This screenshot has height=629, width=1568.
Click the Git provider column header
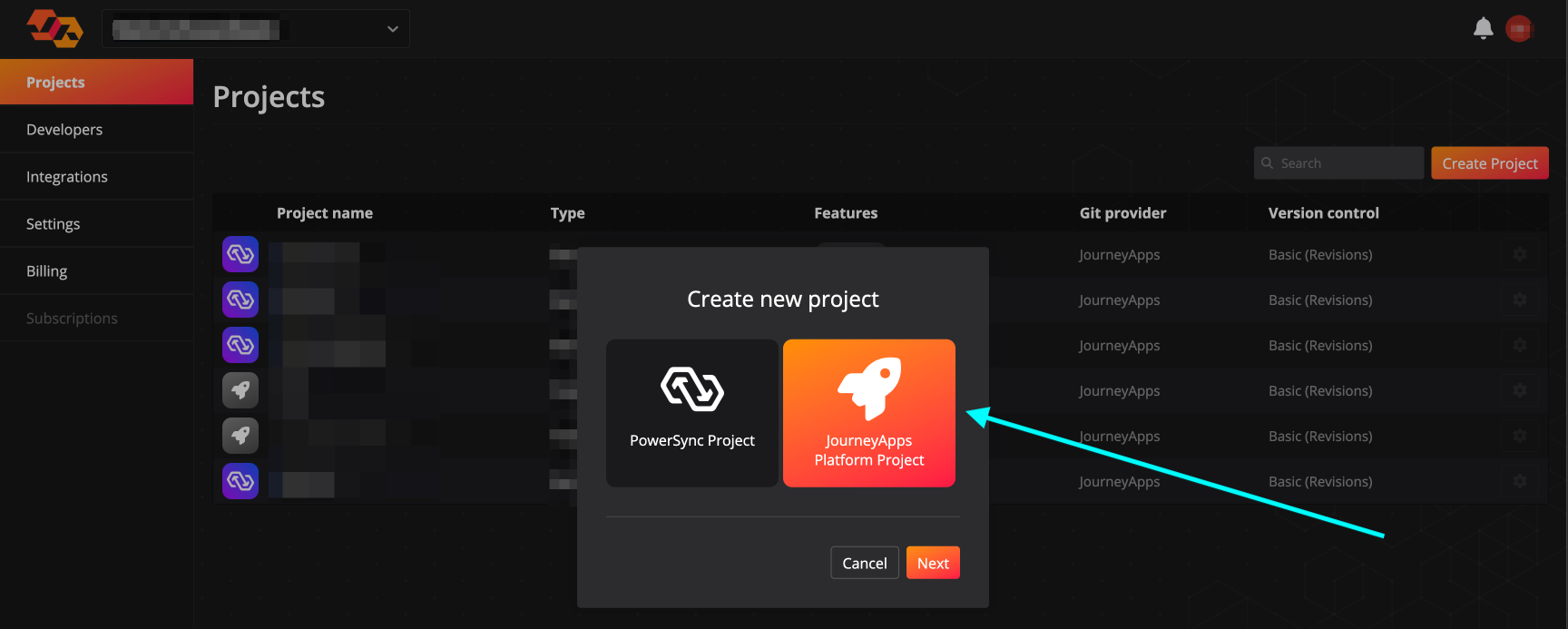1122,213
